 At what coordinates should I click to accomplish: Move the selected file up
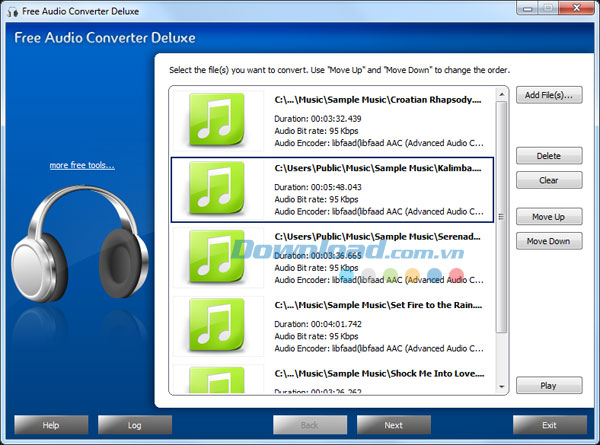[x=549, y=217]
